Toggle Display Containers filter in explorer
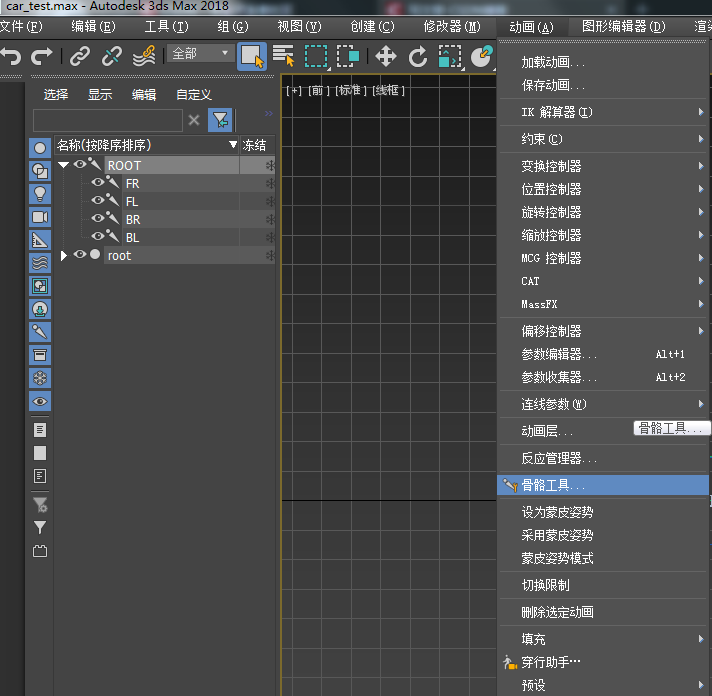The height and width of the screenshot is (696, 712). pos(40,355)
